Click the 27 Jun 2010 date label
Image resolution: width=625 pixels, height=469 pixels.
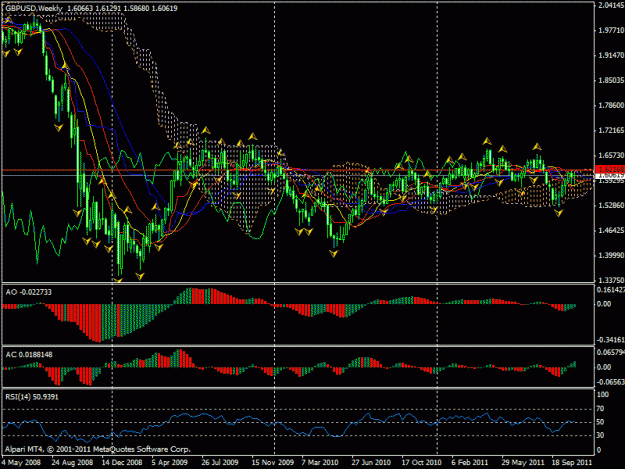[371, 462]
